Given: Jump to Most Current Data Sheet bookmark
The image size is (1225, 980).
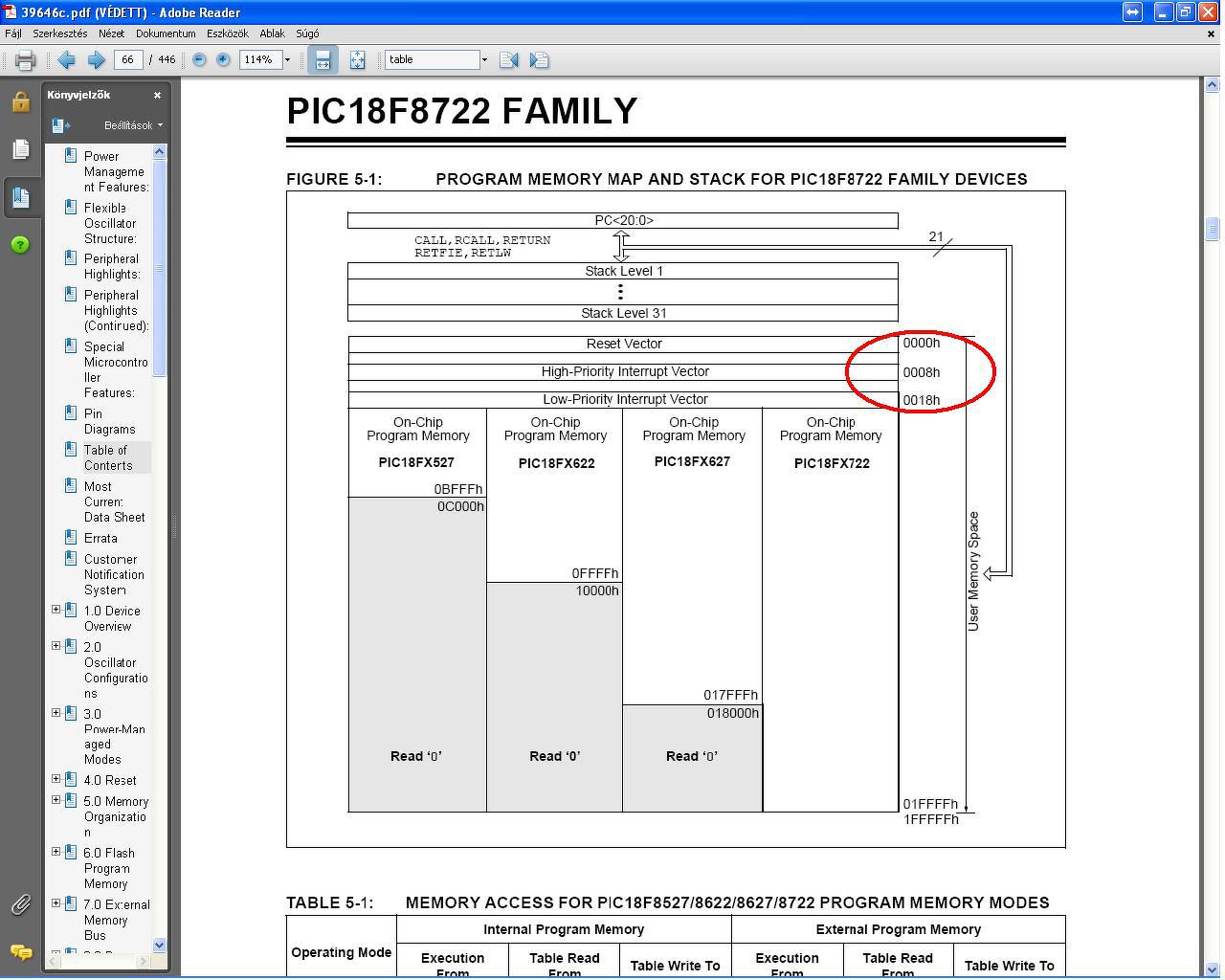Looking at the screenshot, I should (115, 501).
